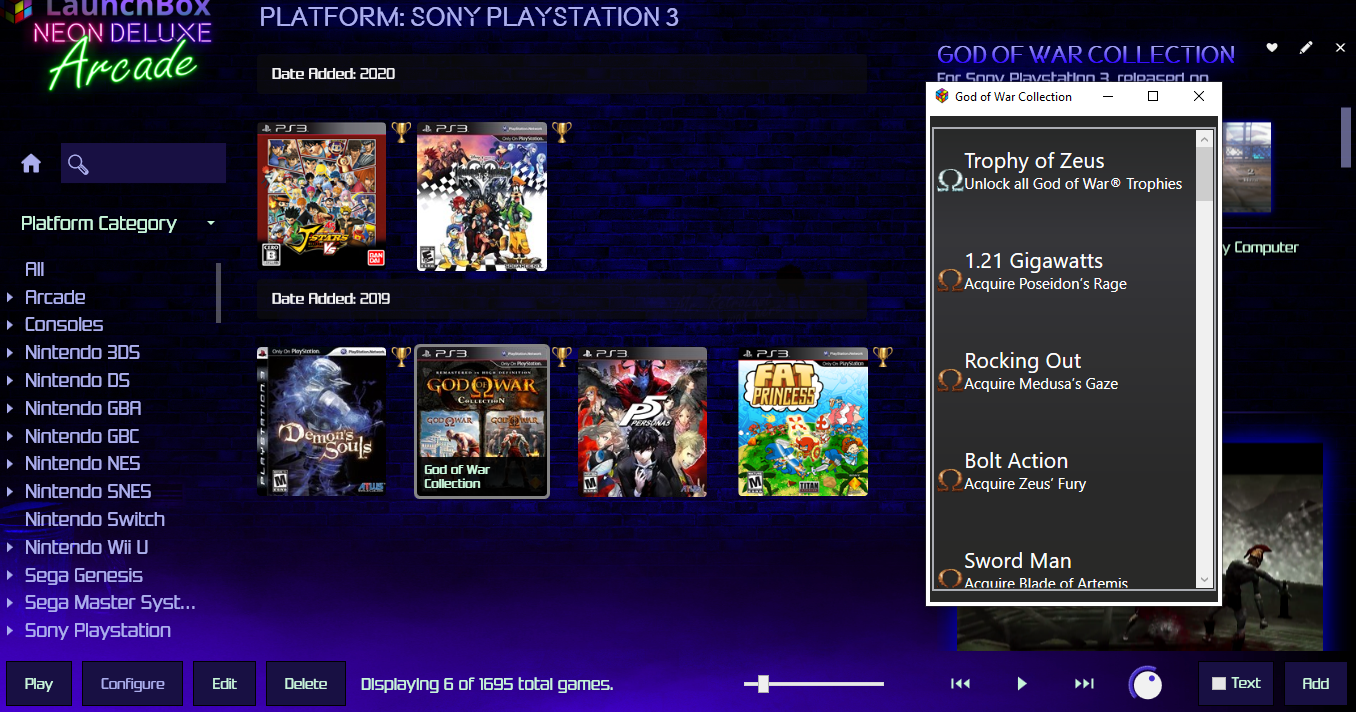Click into the search input field
The height and width of the screenshot is (712, 1356).
pos(143,163)
